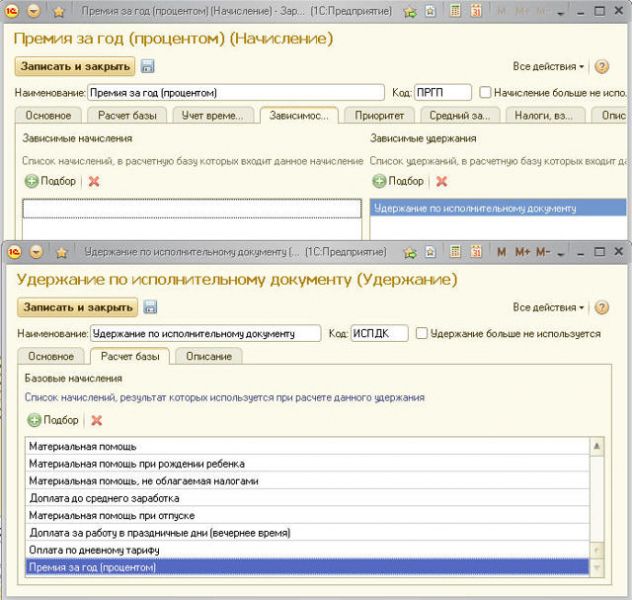This screenshot has width=632, height=600.
Task: Open main menu arrow in Премия за год title bar
Action: (34, 11)
